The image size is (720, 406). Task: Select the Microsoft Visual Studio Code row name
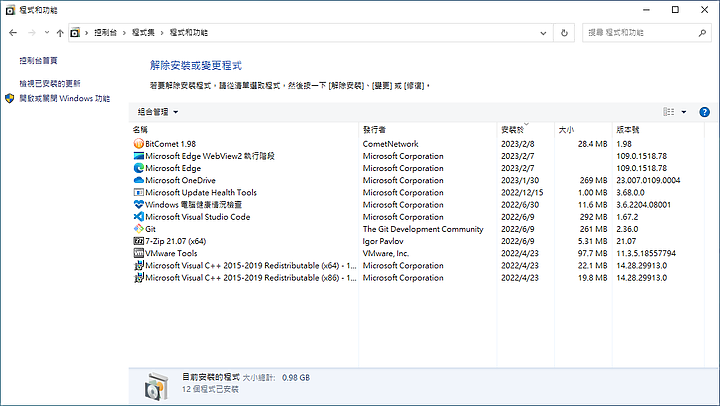pos(197,217)
